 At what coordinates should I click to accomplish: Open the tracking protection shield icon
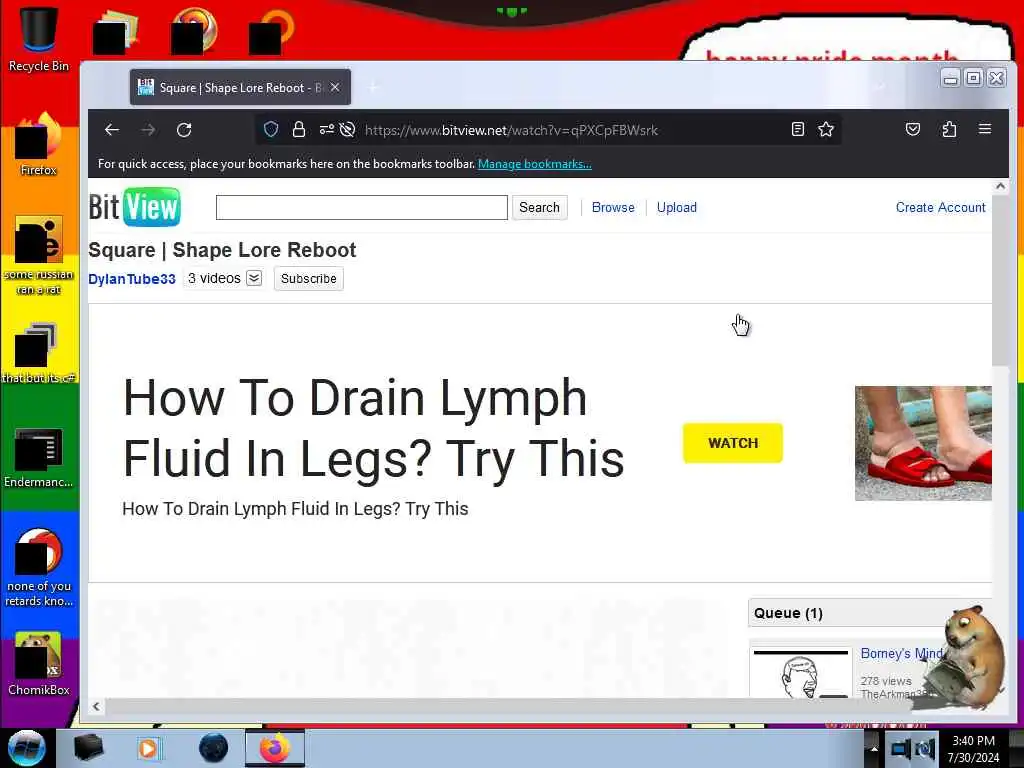pos(271,129)
